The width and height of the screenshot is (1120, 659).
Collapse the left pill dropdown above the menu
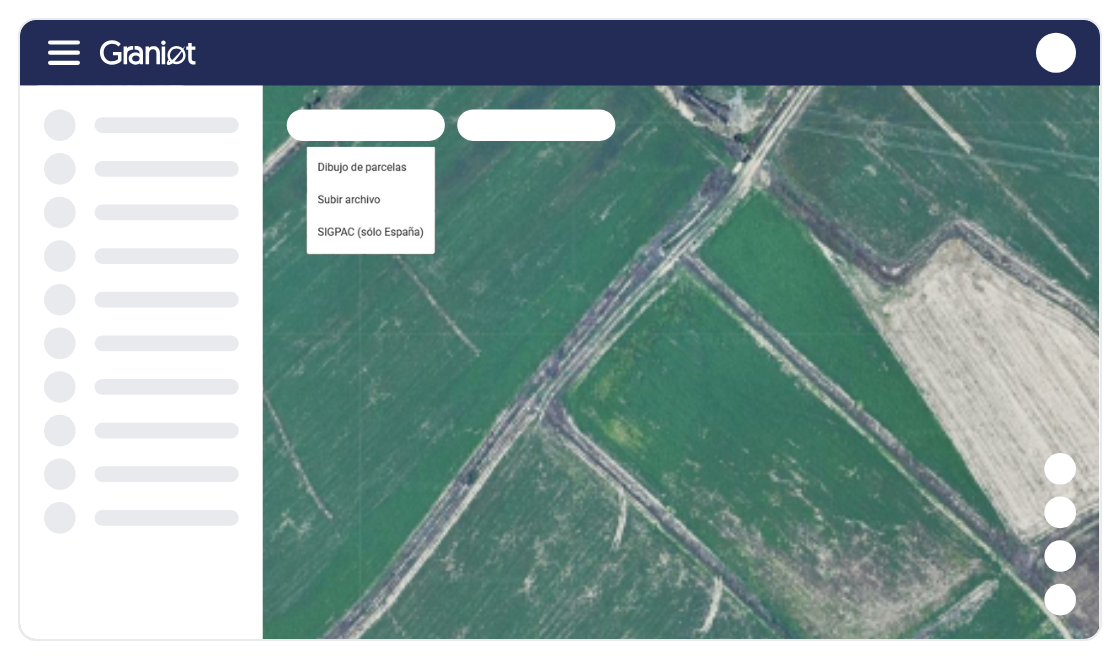[365, 125]
